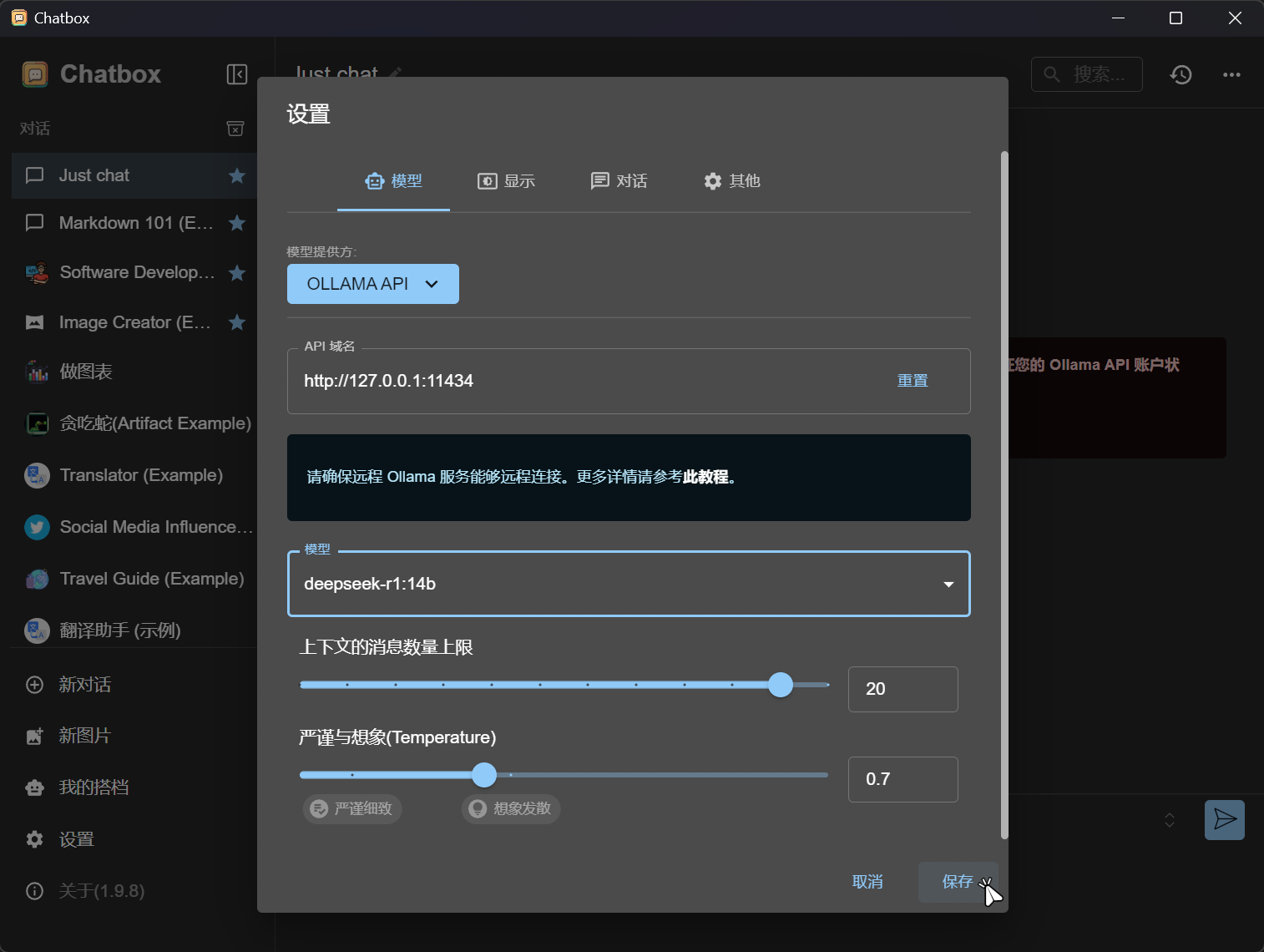Click the Translator (Example) avatar icon
Screen dimensions: 1264x952
pos(37,475)
